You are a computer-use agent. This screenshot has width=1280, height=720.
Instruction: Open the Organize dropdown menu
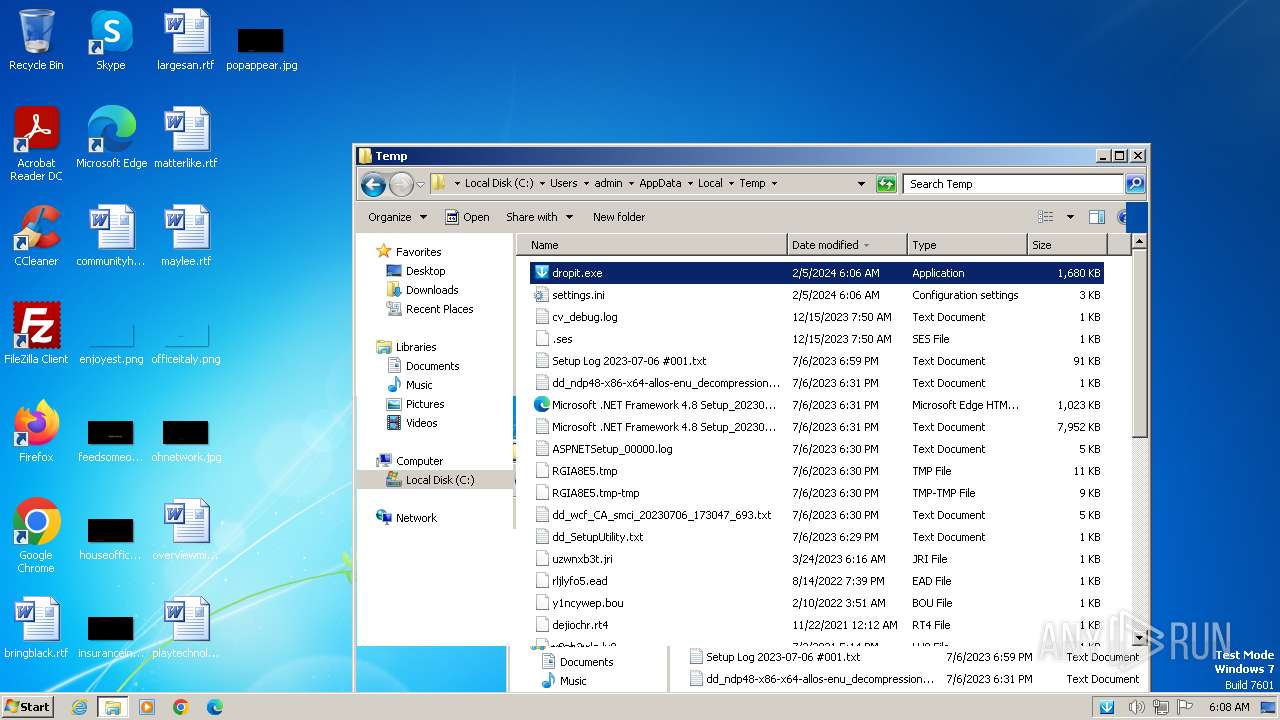(x=397, y=217)
